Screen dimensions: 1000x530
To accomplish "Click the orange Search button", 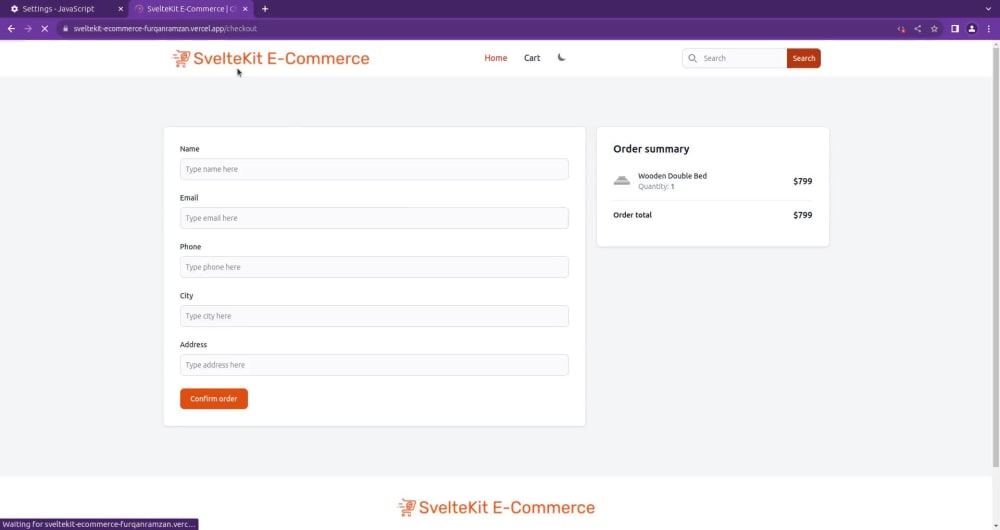I will point(804,58).
